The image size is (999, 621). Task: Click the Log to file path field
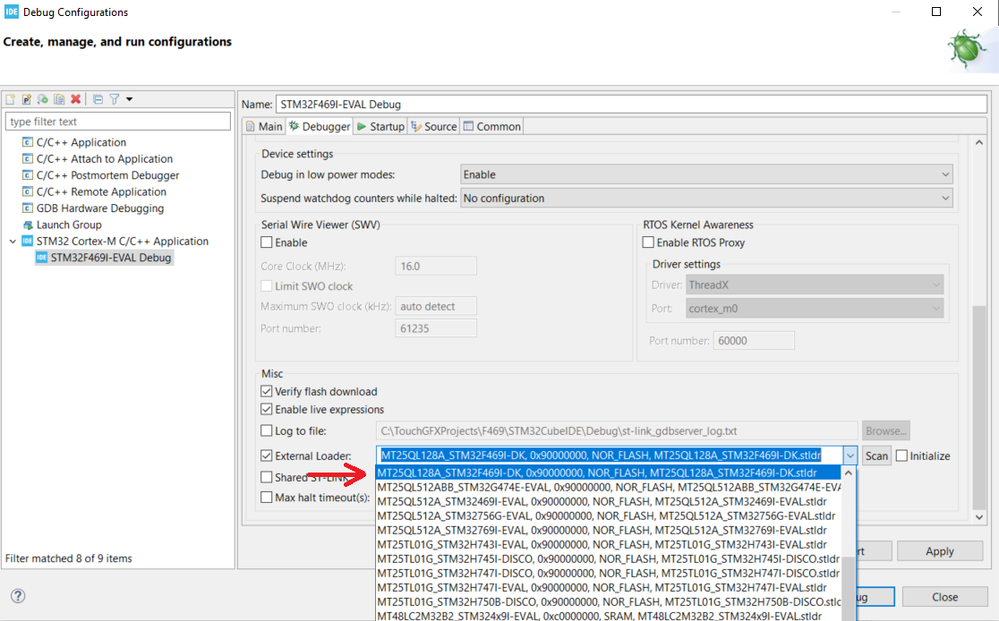point(616,431)
